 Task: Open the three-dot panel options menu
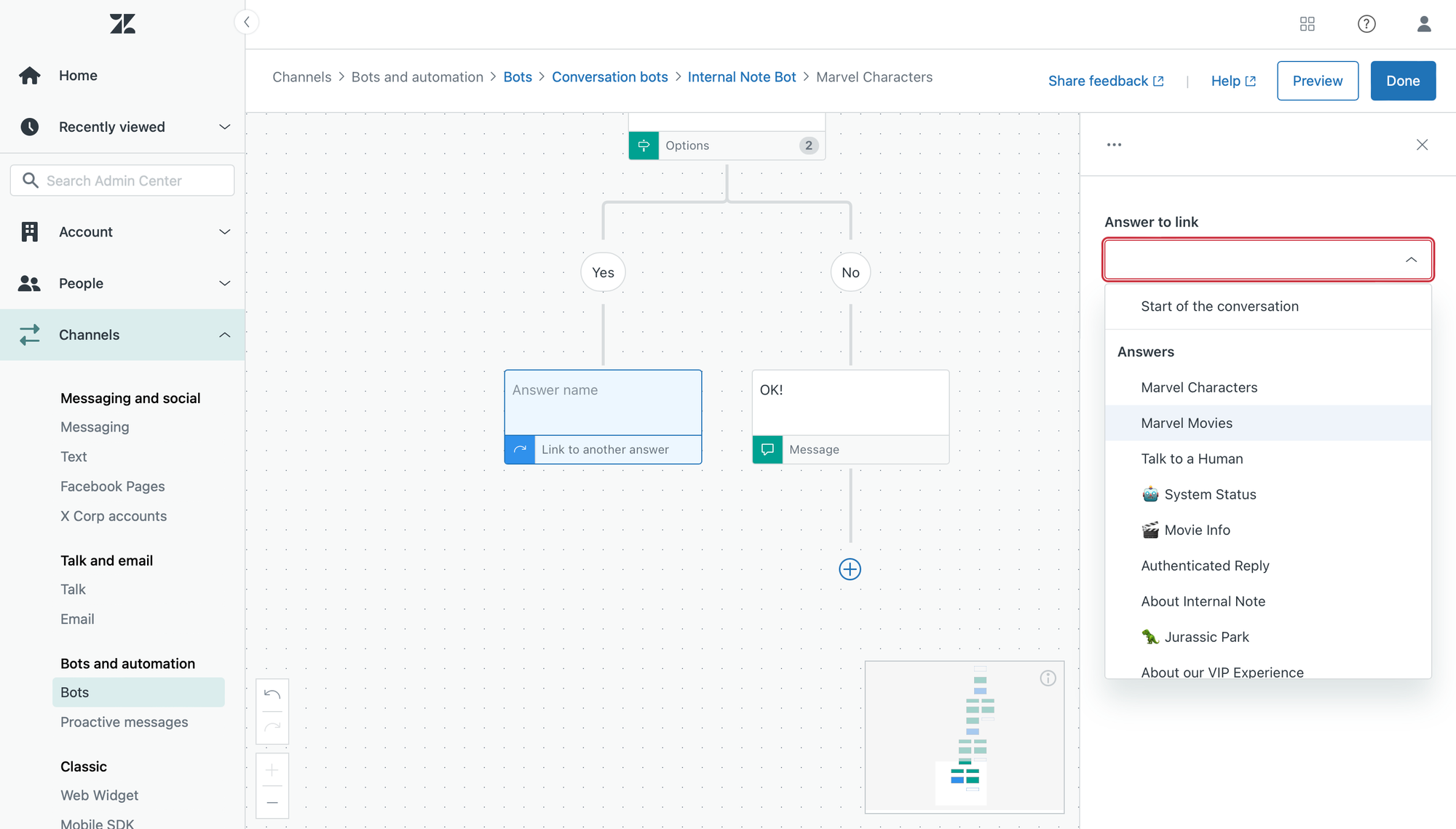click(x=1114, y=145)
